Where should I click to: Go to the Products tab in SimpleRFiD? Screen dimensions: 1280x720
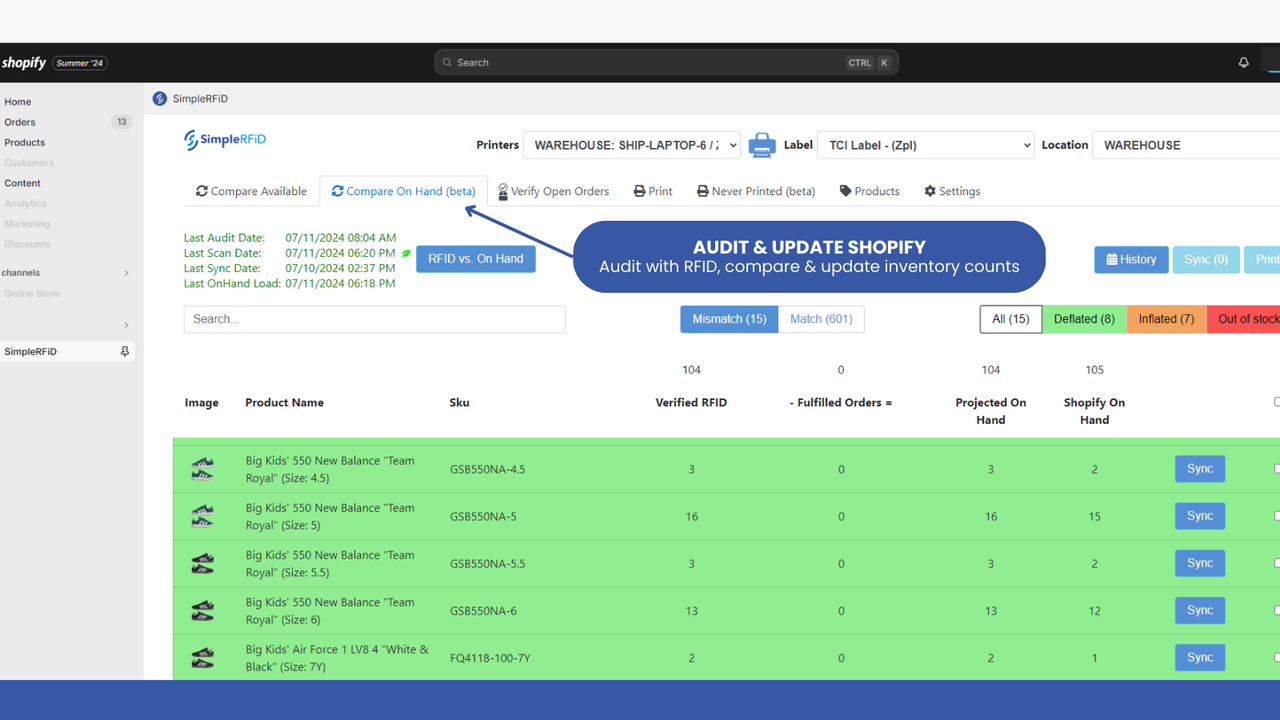tap(869, 191)
